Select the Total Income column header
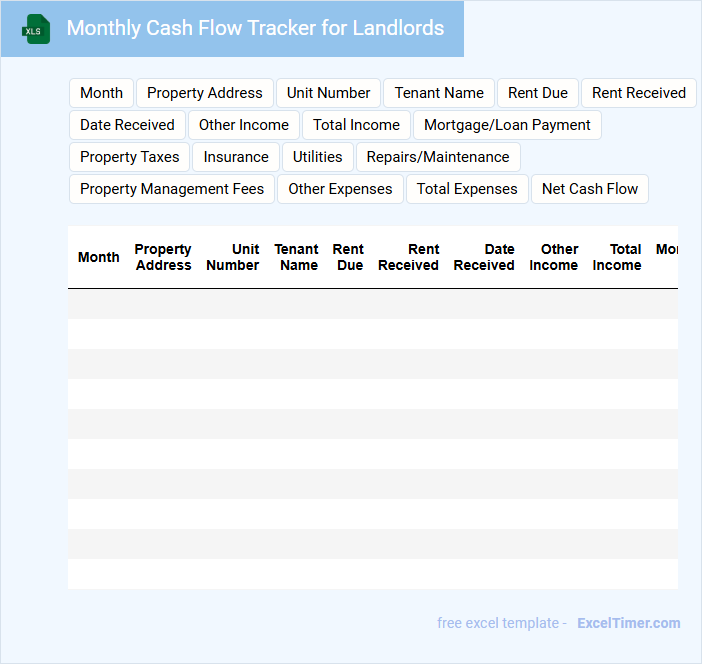 617,257
